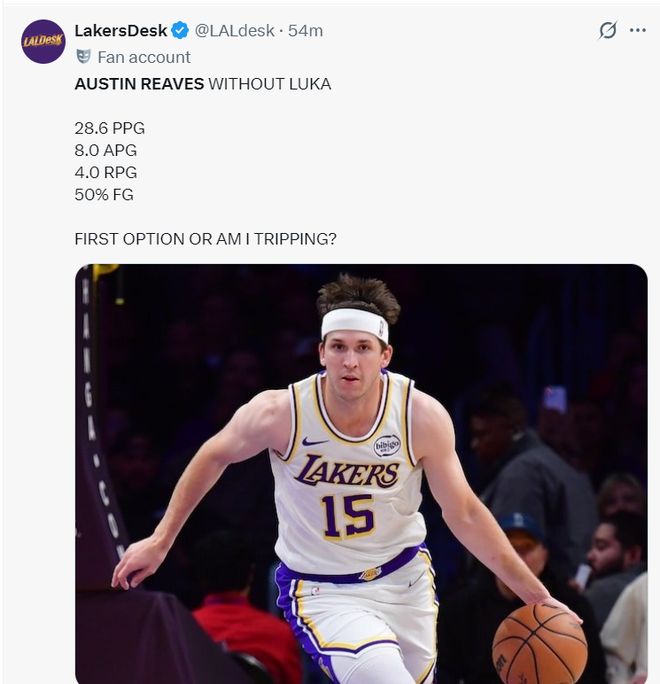Image resolution: width=660 pixels, height=684 pixels.
Task: Click the 8.0 APG stat line
Action: tap(106, 150)
